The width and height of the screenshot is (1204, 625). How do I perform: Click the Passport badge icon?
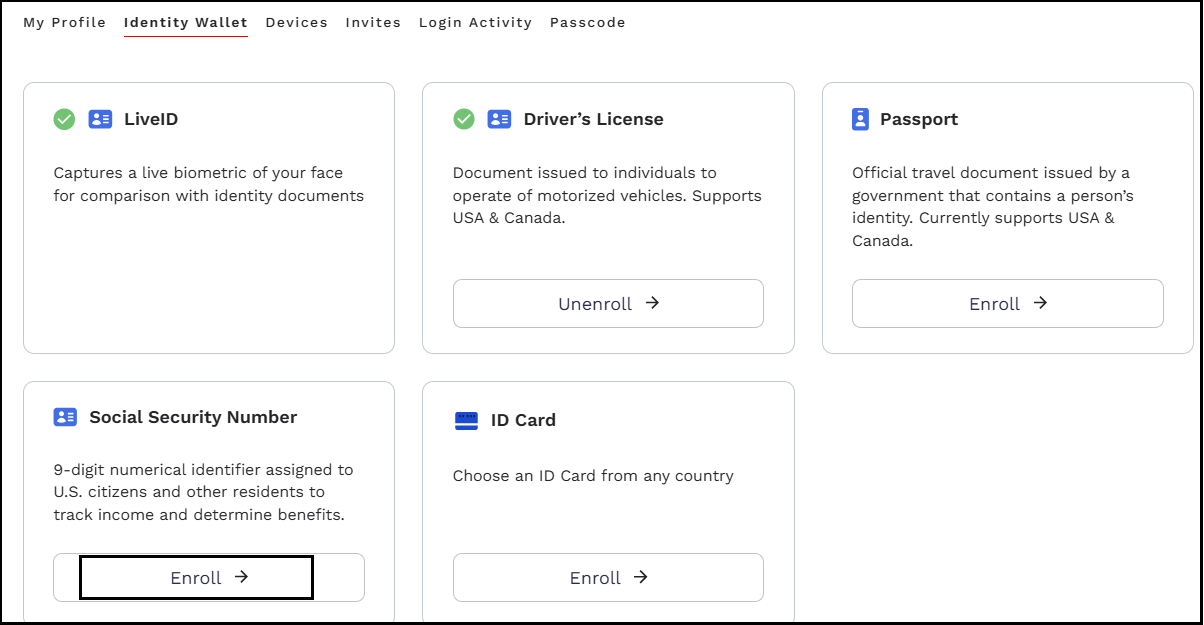tap(860, 119)
